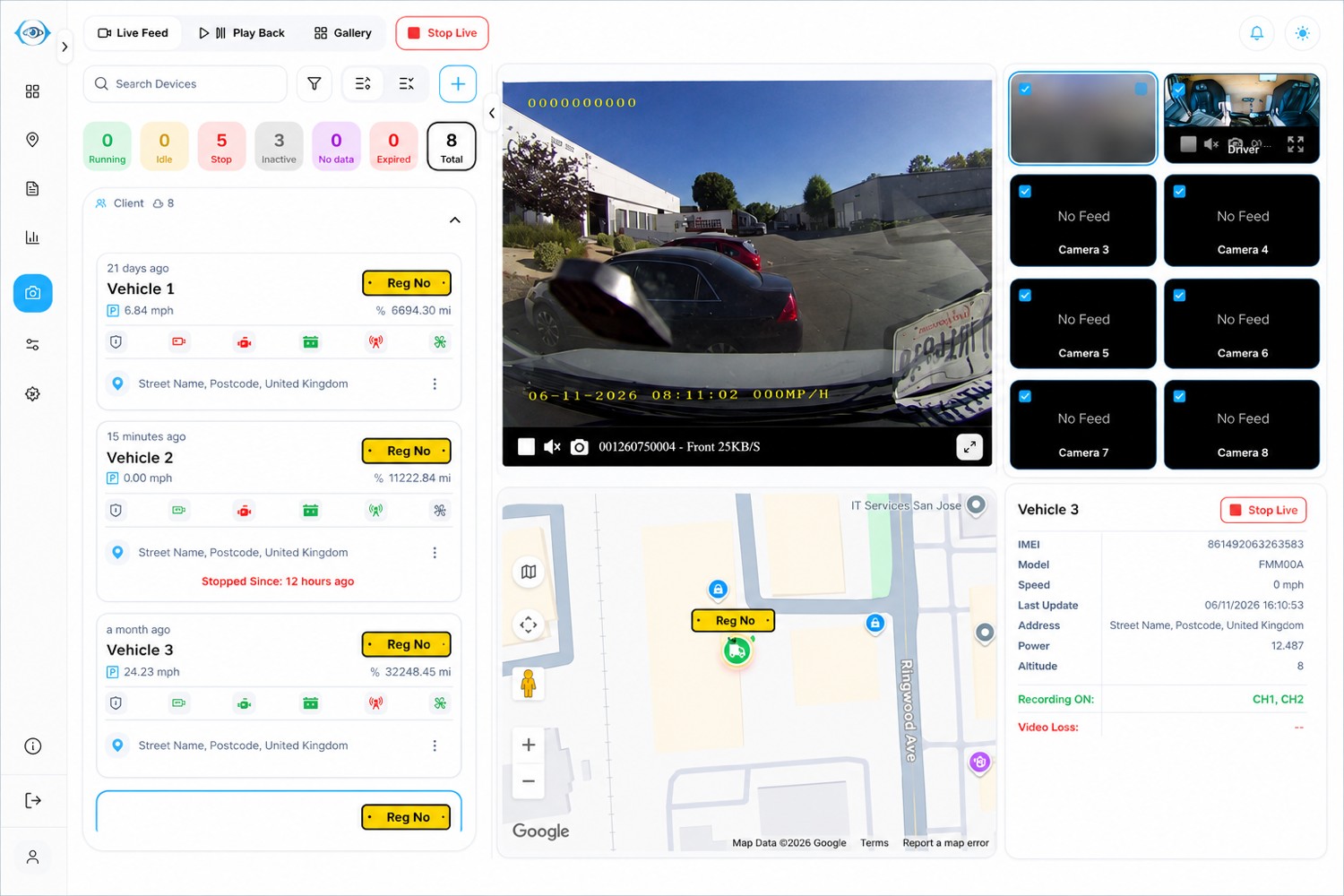This screenshot has width=1344, height=896.
Task: Uncheck Camera 6 checkbox
Action: 1179,295
